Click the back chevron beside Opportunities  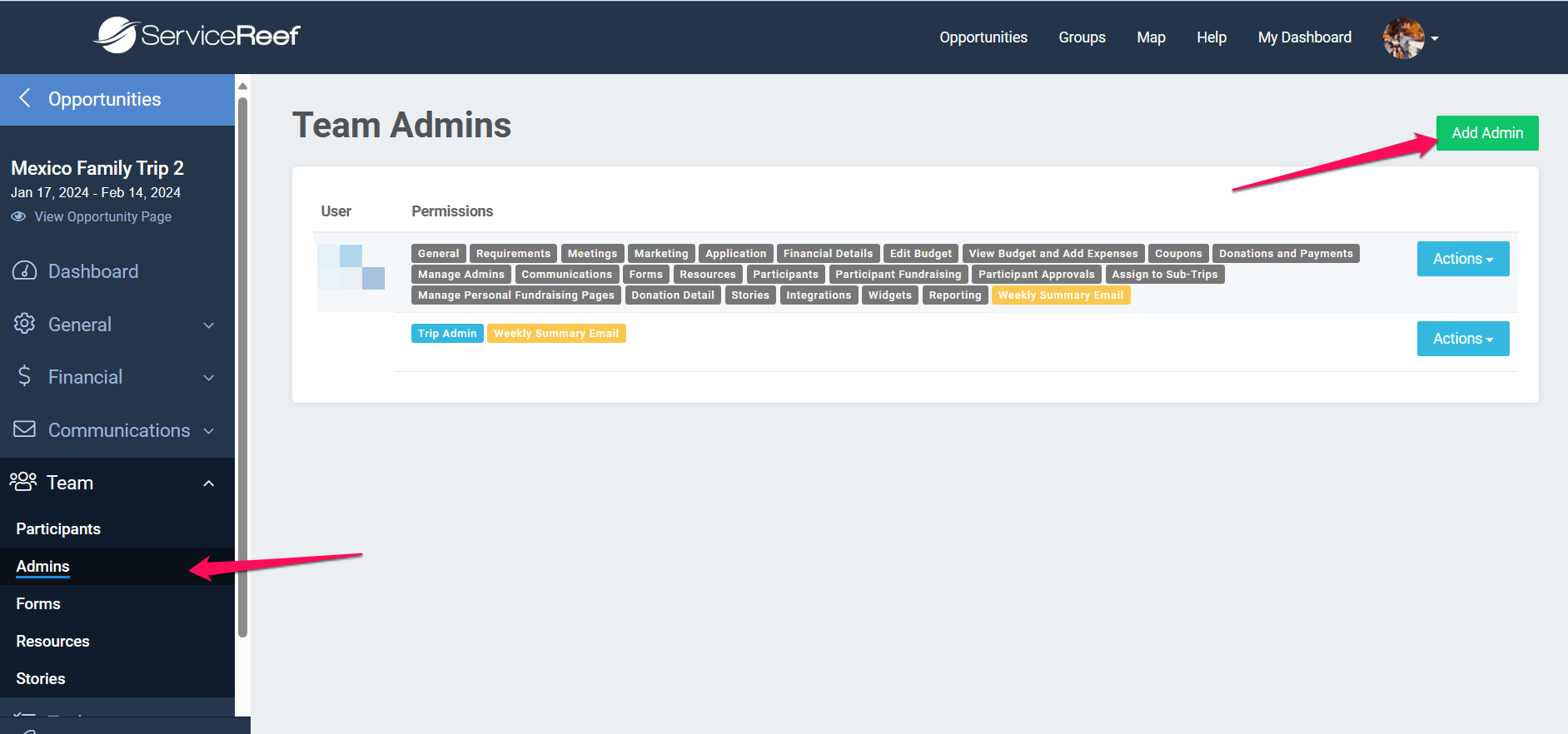click(25, 98)
